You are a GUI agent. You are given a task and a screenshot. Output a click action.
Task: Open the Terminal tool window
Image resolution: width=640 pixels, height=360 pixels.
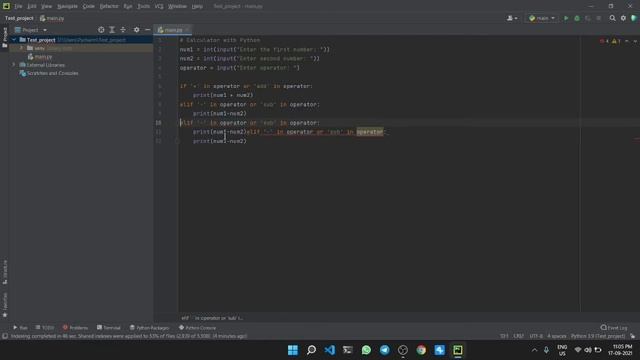(109, 328)
